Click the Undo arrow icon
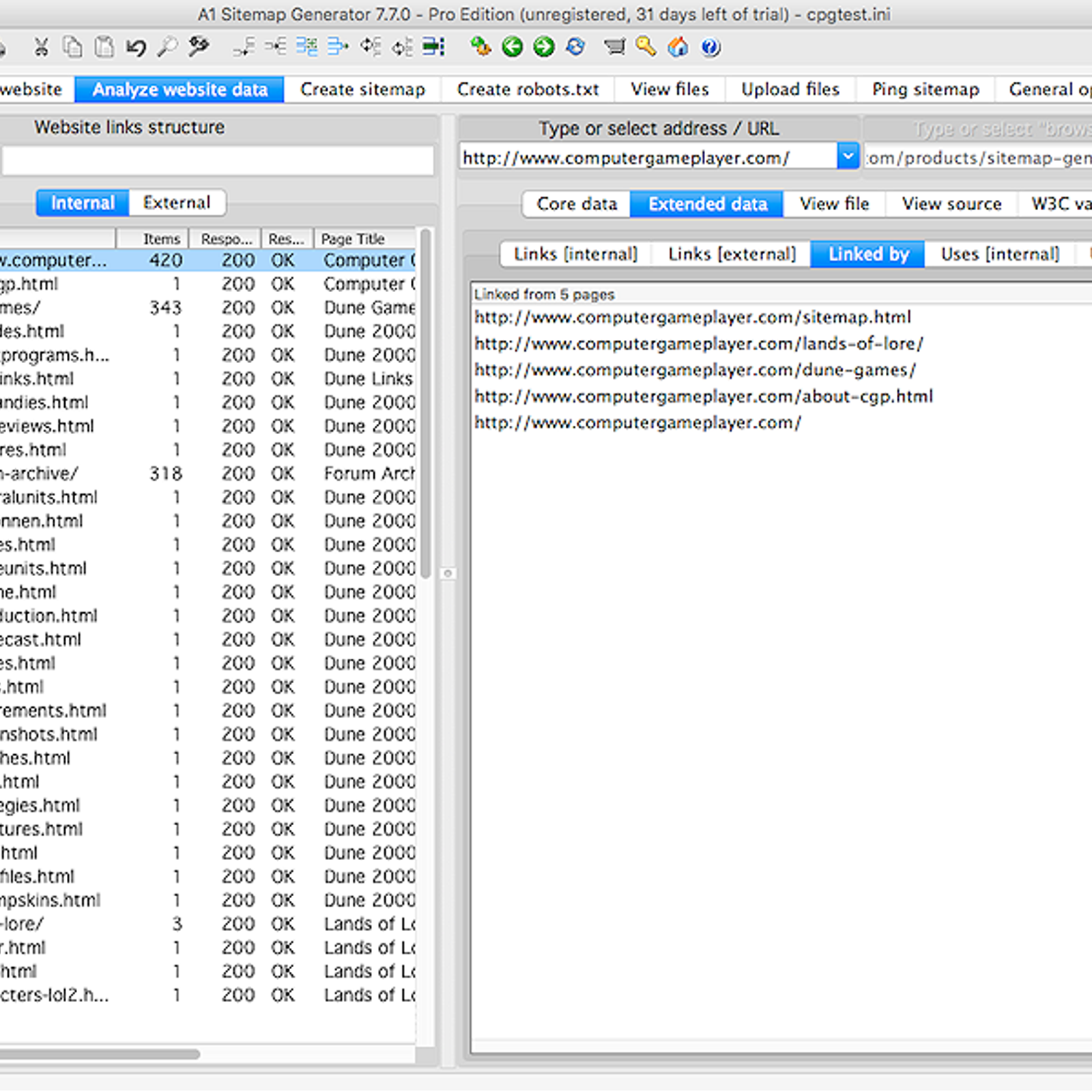Image resolution: width=1092 pixels, height=1092 pixels. tap(136, 47)
